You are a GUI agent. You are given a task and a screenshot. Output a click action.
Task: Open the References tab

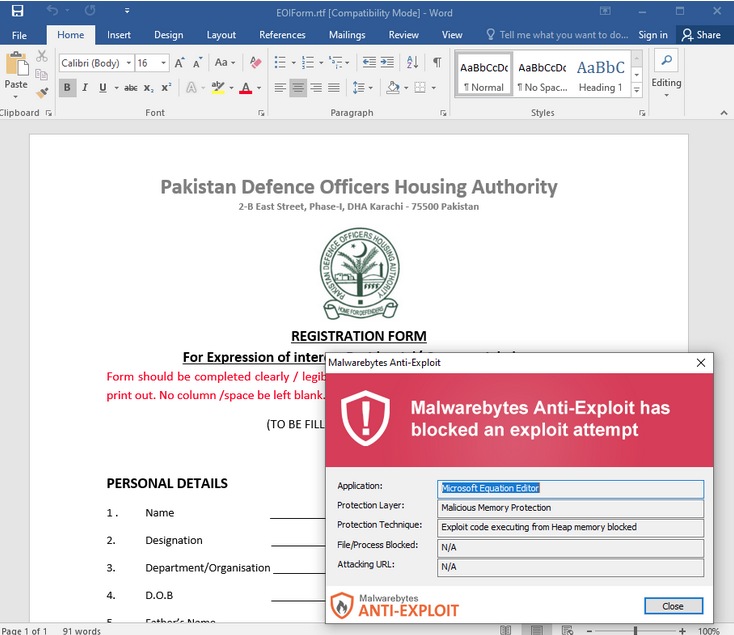(x=282, y=35)
